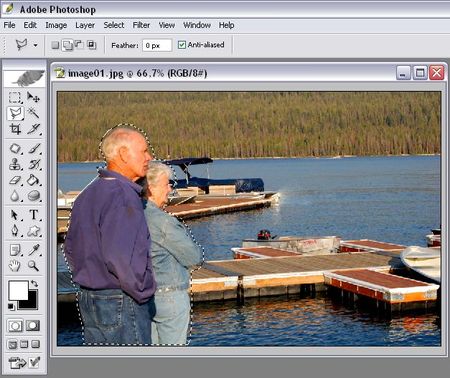The width and height of the screenshot is (450, 378).
Task: Open the View menu
Action: 167,25
